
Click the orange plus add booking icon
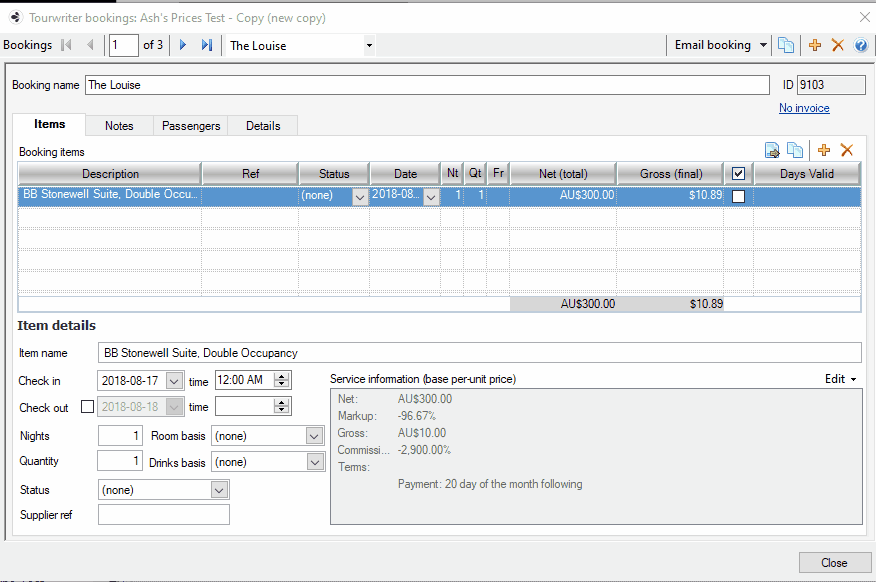pyautogui.click(x=815, y=45)
